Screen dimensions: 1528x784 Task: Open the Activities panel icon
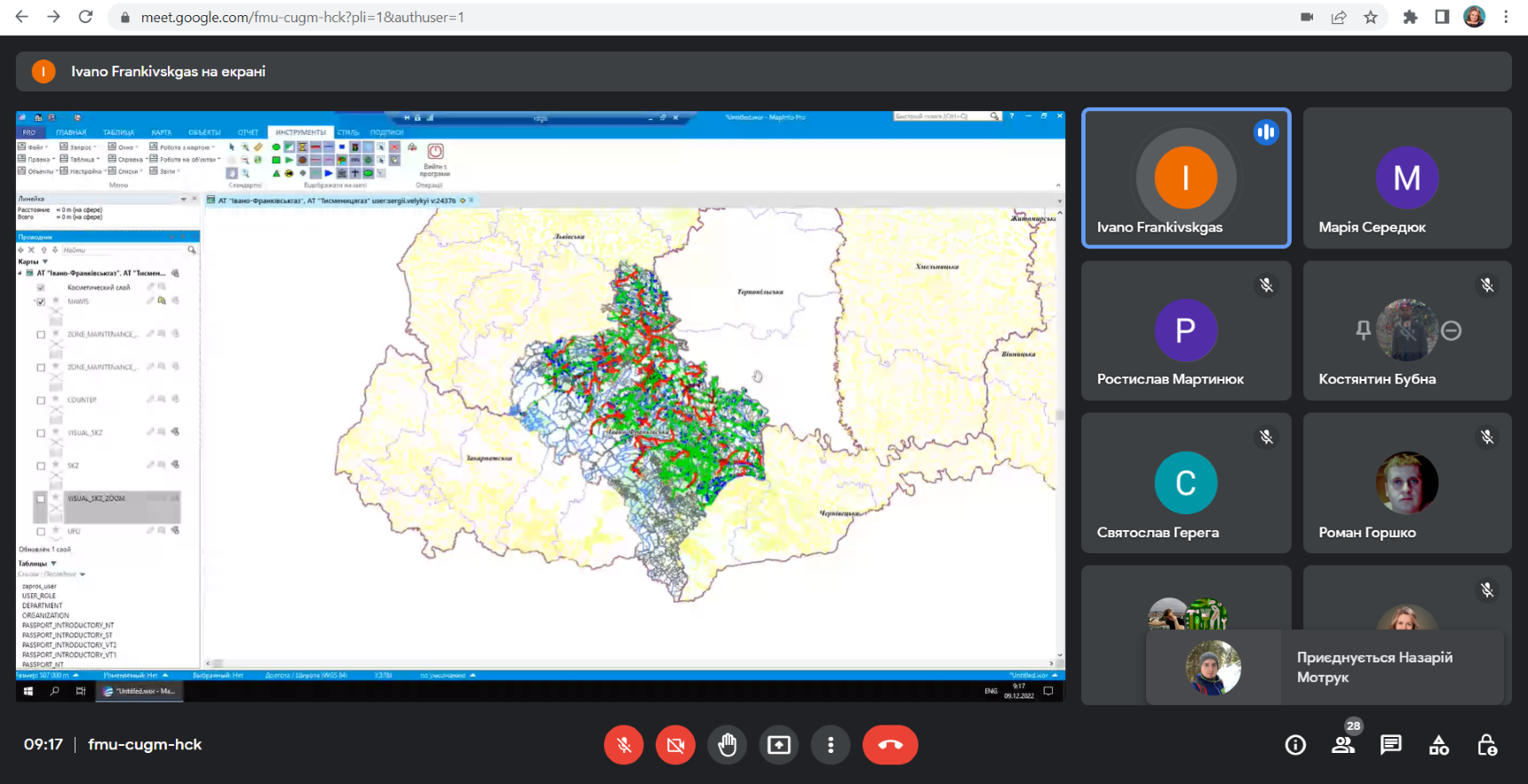(1439, 745)
